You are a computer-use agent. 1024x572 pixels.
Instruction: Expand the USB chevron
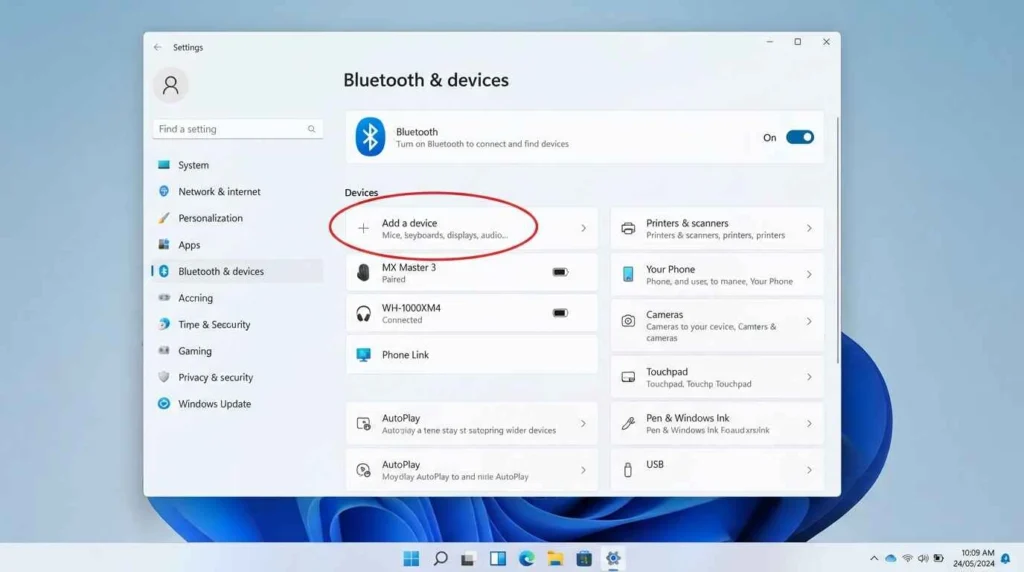809,470
